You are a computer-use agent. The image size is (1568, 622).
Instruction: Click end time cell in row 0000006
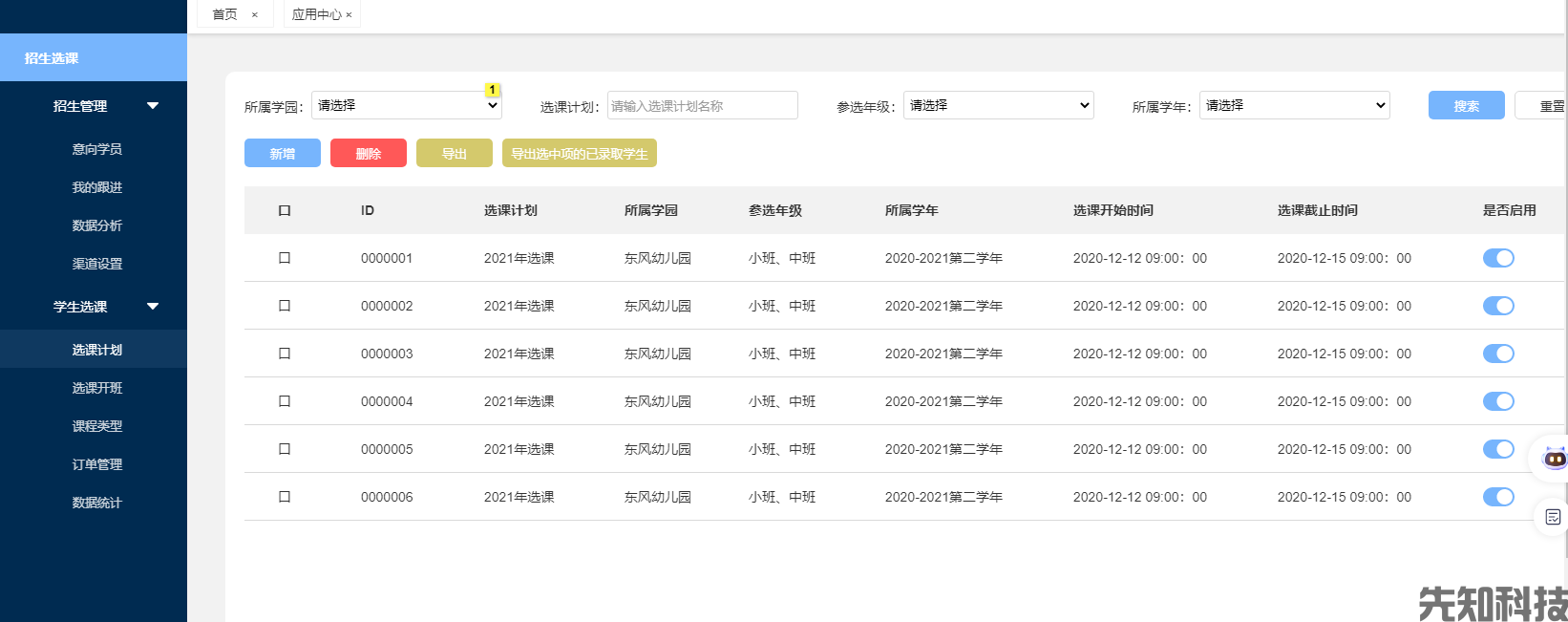(x=1345, y=497)
